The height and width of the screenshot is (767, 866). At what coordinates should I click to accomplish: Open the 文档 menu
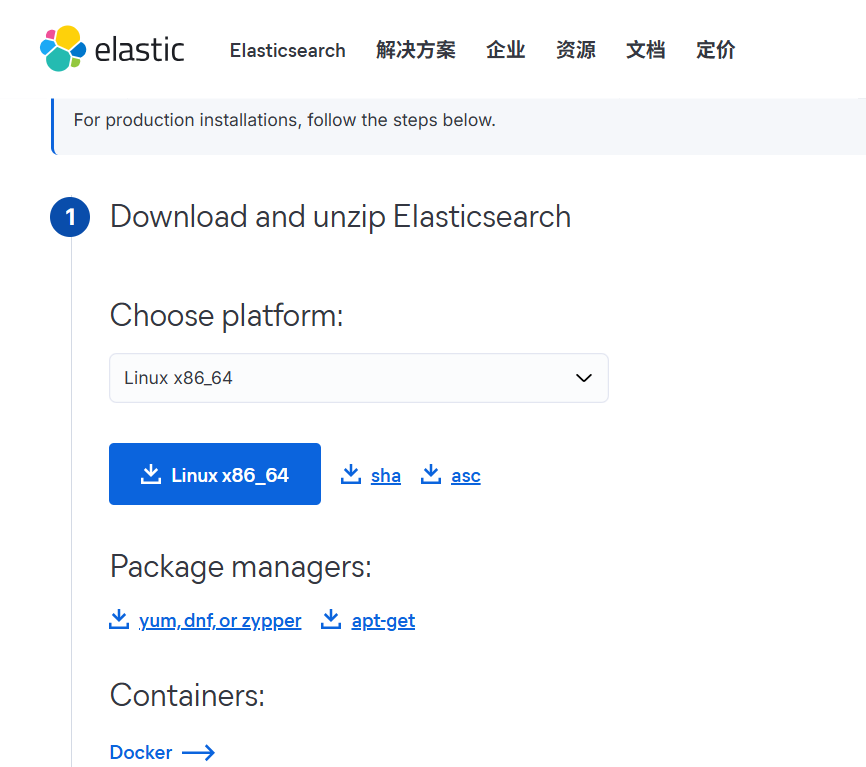pyautogui.click(x=645, y=50)
